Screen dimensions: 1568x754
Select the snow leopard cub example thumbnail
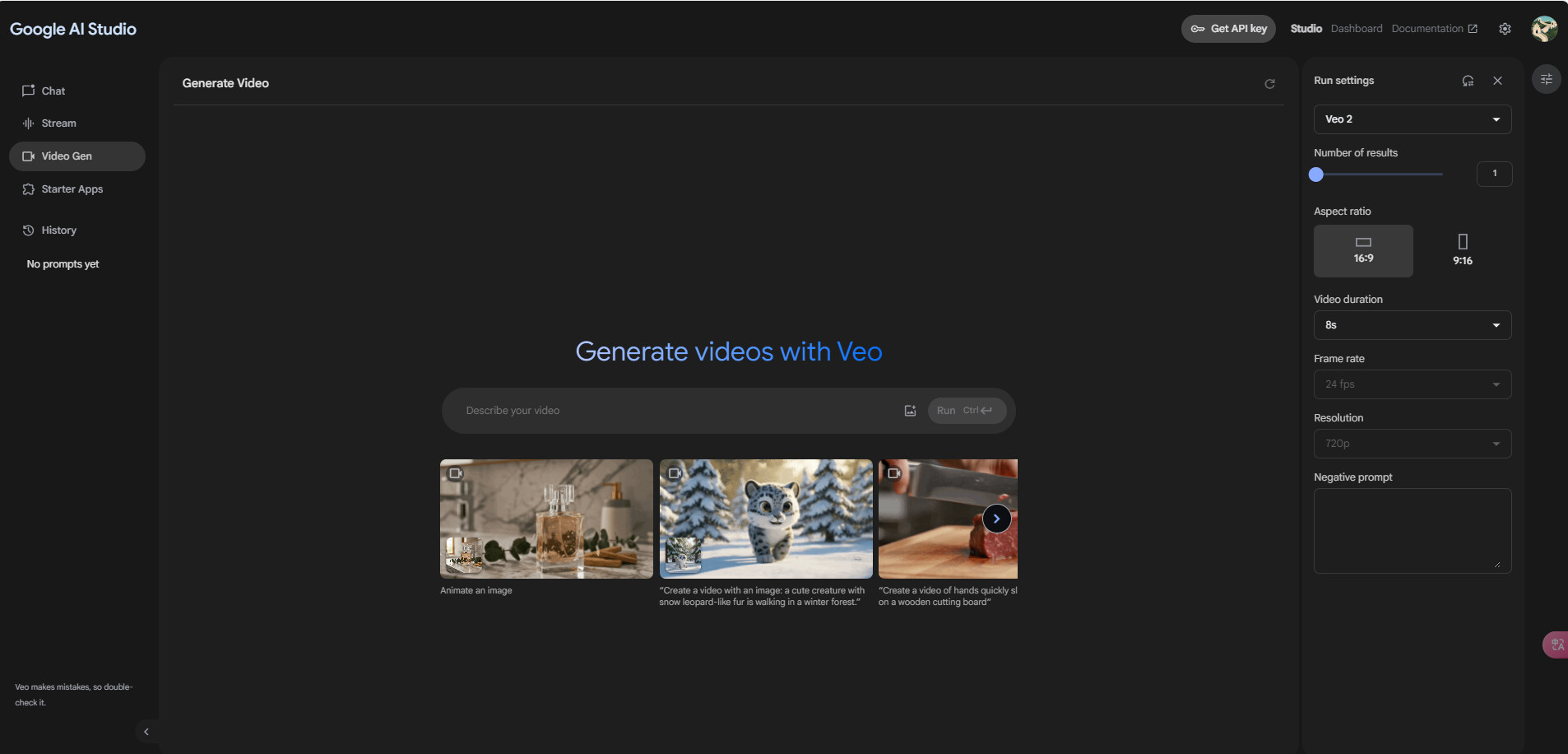[x=766, y=519]
